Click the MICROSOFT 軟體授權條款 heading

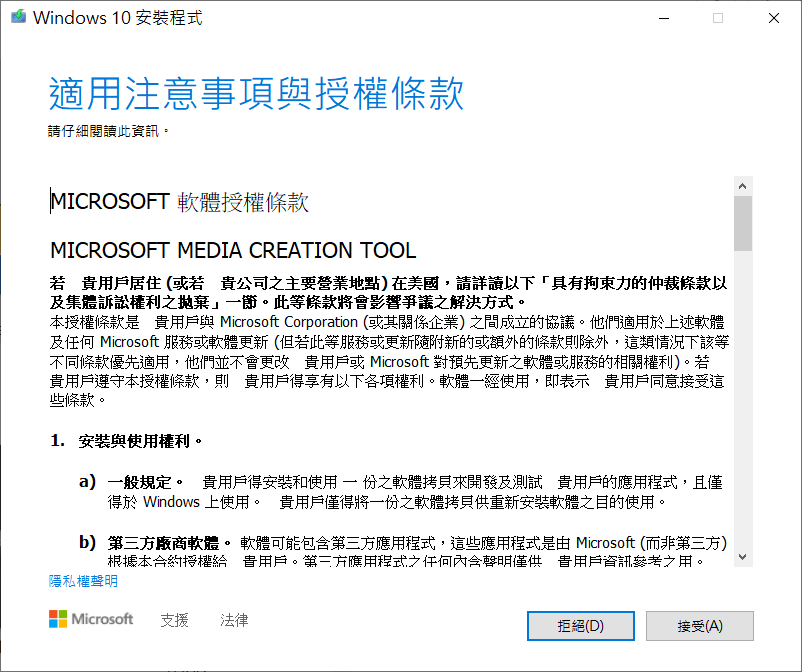coord(180,202)
